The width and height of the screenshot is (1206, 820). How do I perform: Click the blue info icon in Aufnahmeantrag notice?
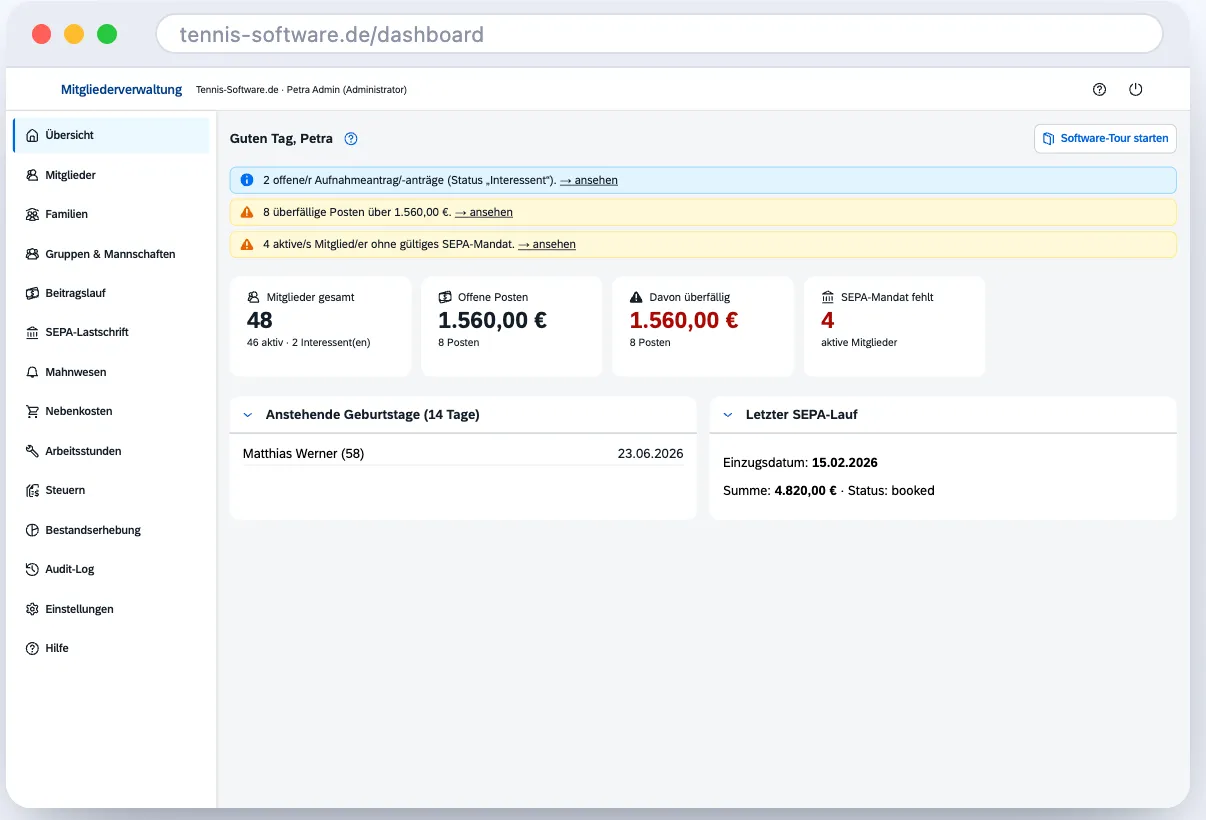pyautogui.click(x=247, y=180)
